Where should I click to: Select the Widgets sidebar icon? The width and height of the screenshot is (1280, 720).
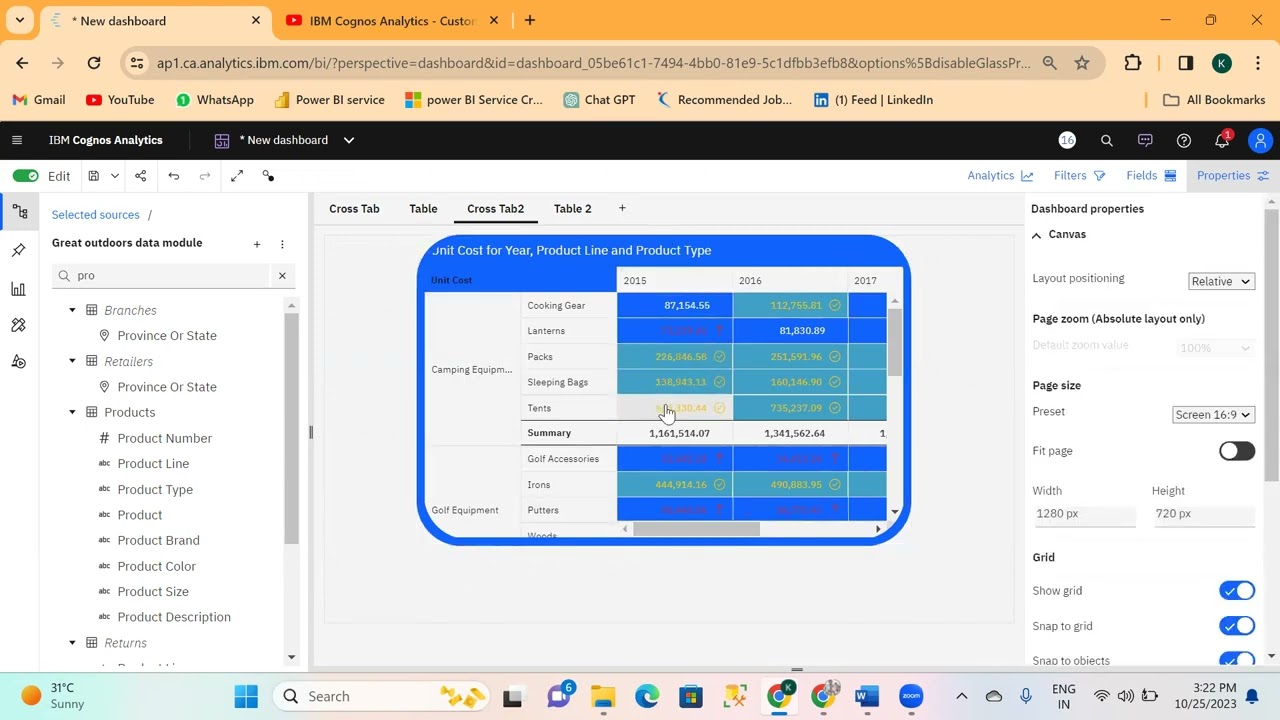point(19,362)
